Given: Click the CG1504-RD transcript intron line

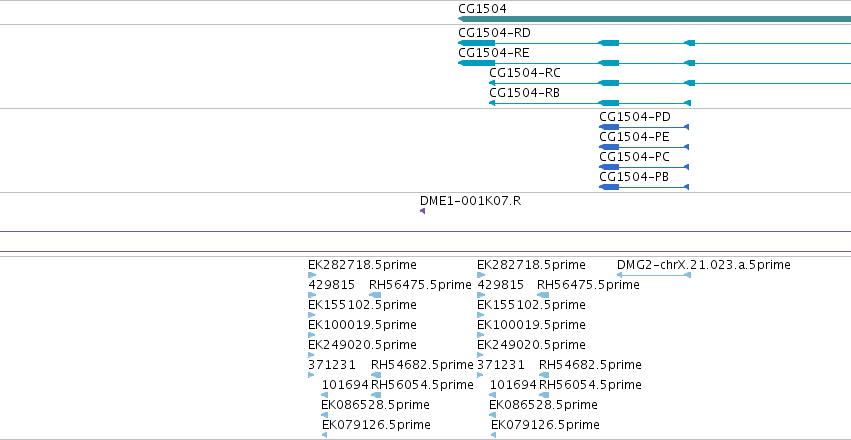Looking at the screenshot, I should click(655, 43).
